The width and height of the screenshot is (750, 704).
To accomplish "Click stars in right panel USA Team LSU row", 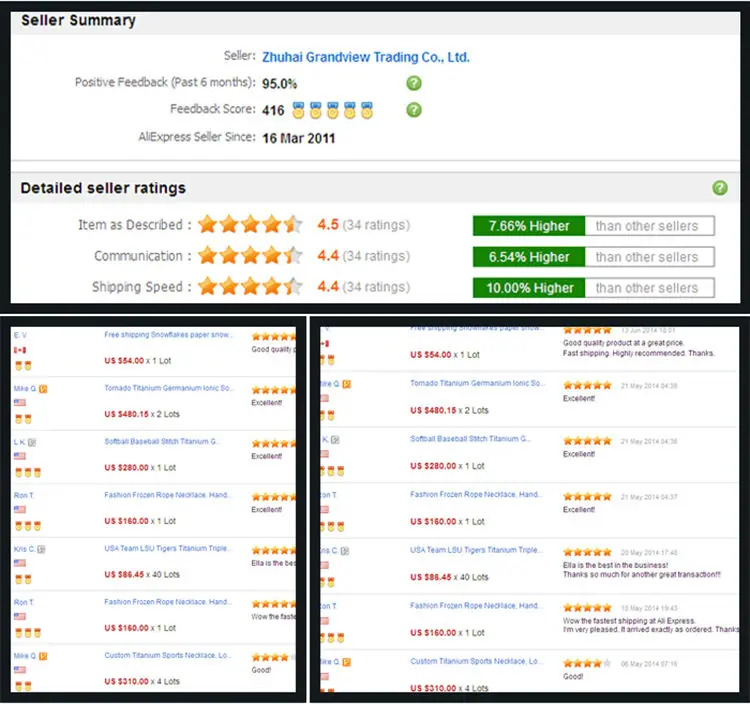I will 587,552.
